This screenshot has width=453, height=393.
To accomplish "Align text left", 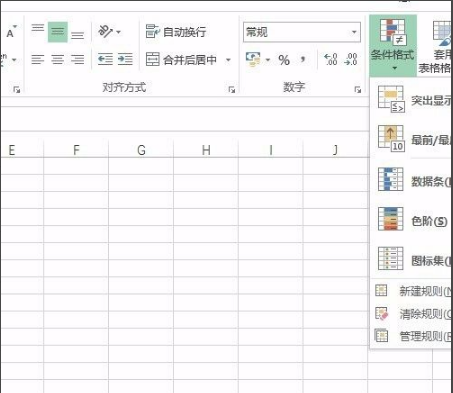I will pyautogui.click(x=38, y=59).
